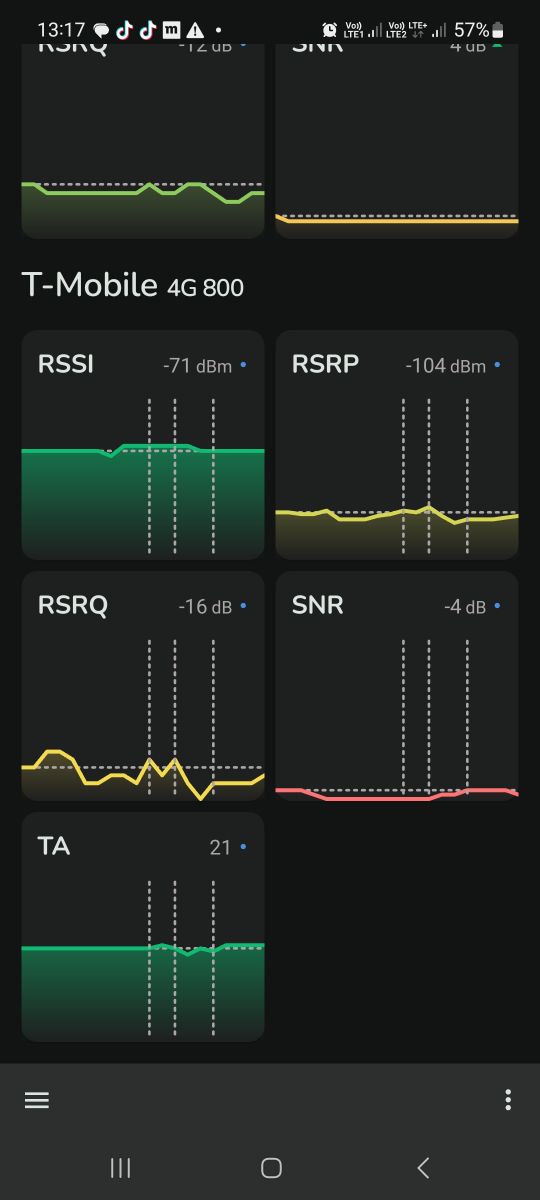The height and width of the screenshot is (1200, 540).
Task: Tap the battery icon in status bar
Action: (x=500, y=30)
